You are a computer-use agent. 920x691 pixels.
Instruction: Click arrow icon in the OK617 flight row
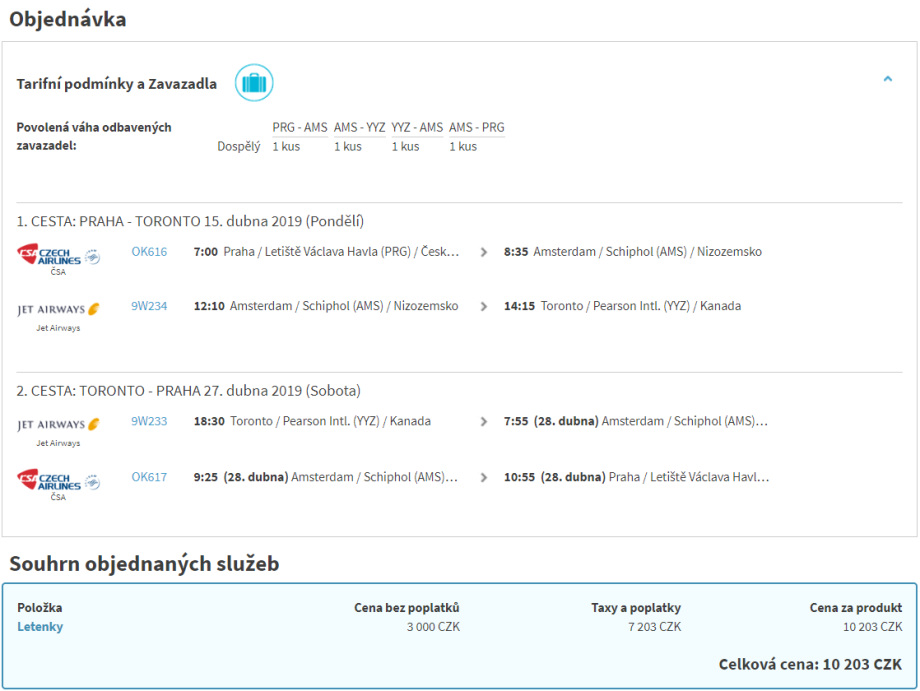pyautogui.click(x=484, y=478)
